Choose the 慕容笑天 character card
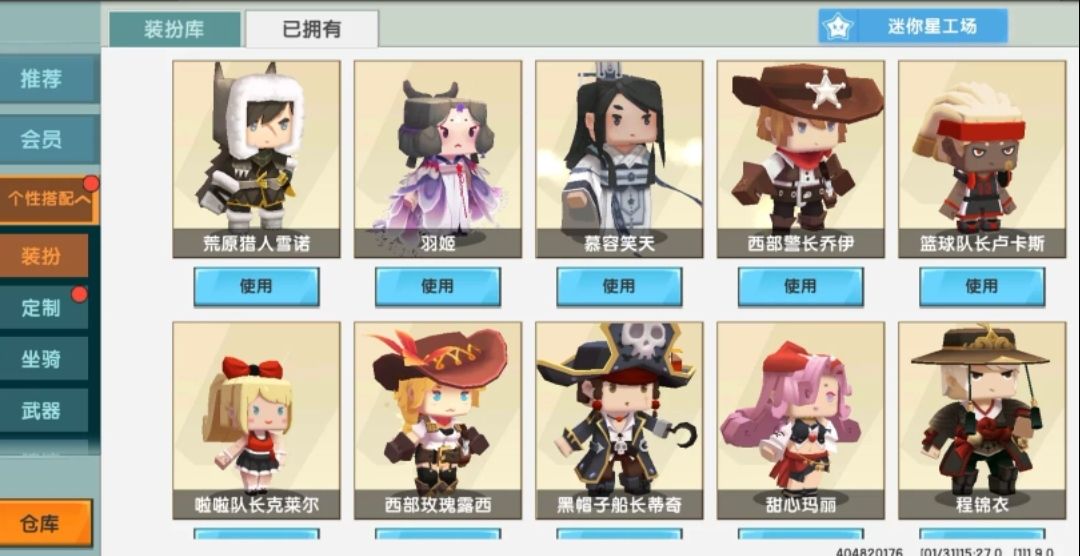1080x556 pixels. (x=619, y=159)
